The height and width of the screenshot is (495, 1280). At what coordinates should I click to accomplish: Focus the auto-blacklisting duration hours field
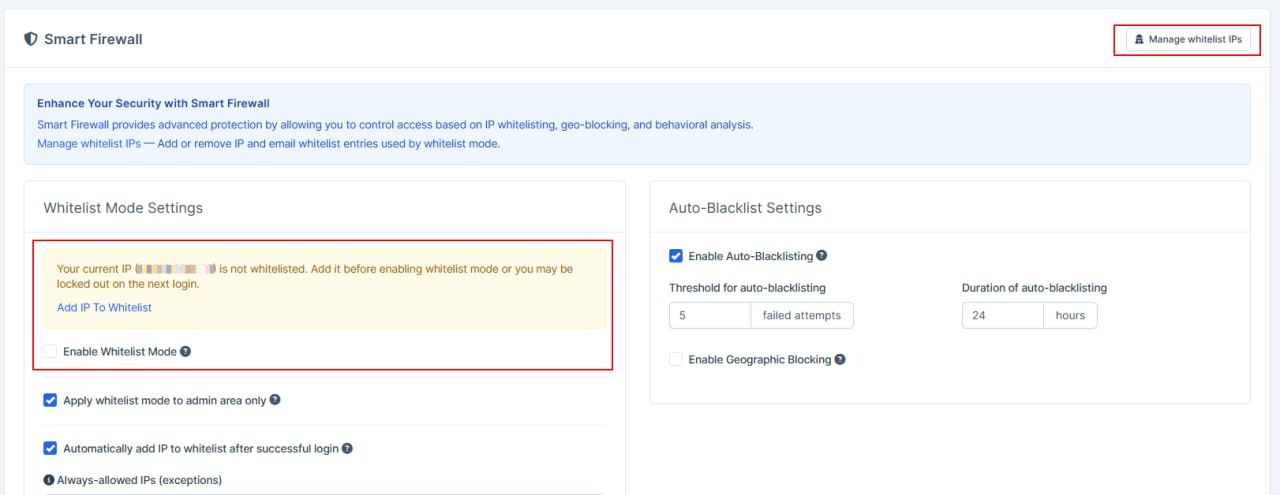1003,315
